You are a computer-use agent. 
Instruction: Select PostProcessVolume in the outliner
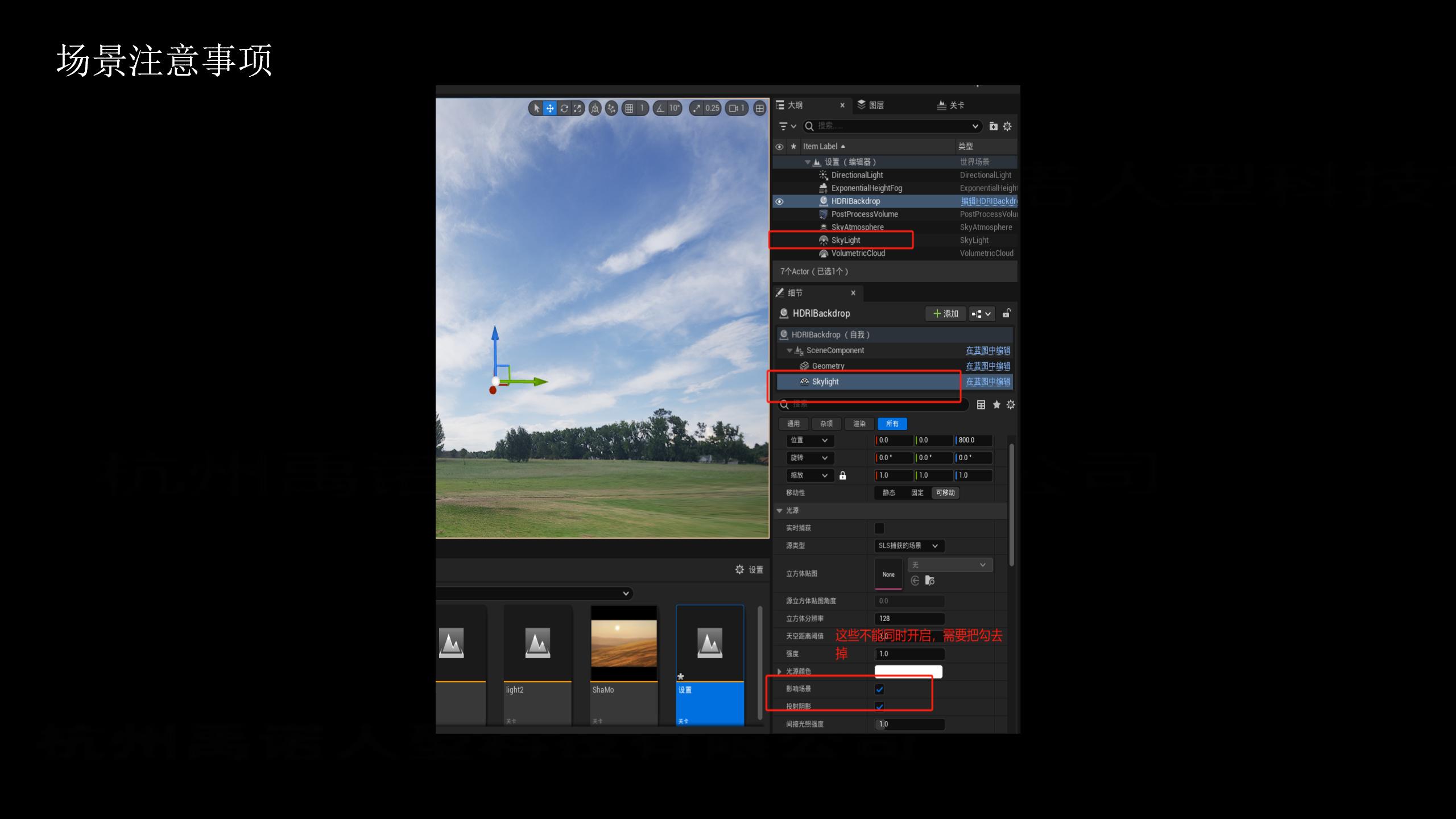pyautogui.click(x=864, y=214)
